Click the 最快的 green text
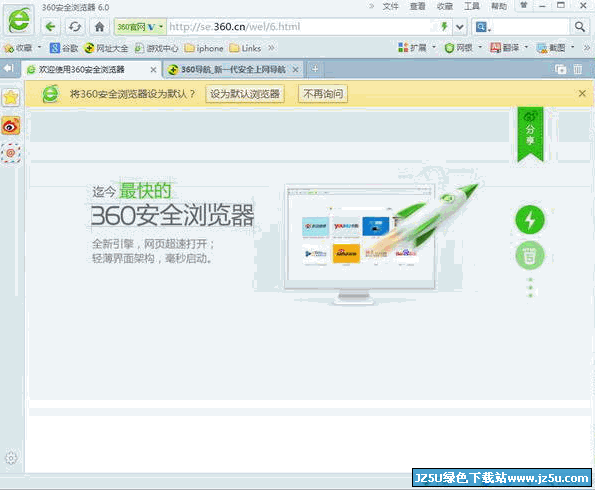Image resolution: width=595 pixels, height=490 pixels. tap(145, 191)
